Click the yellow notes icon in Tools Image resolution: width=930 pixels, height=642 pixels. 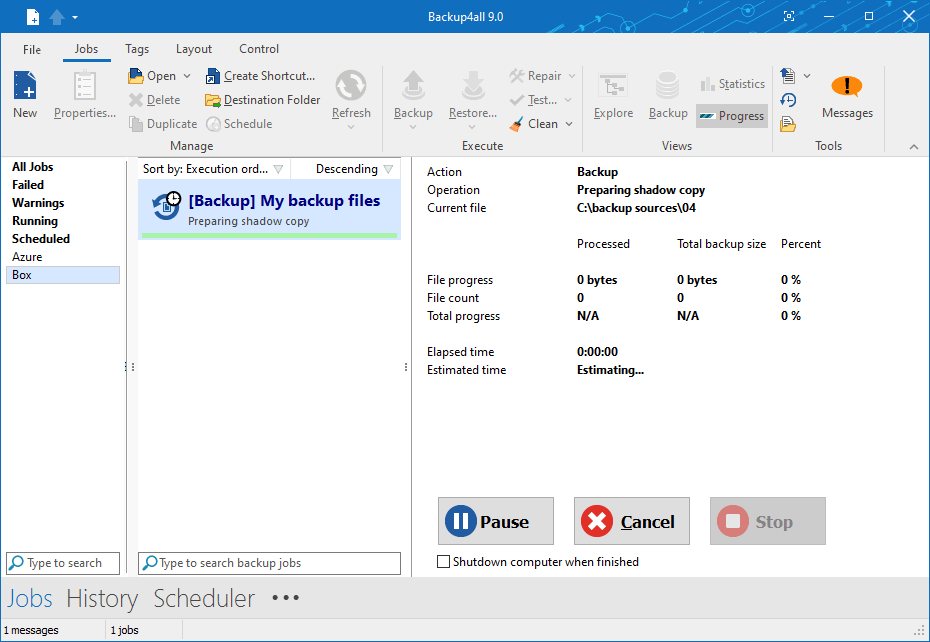point(788,123)
